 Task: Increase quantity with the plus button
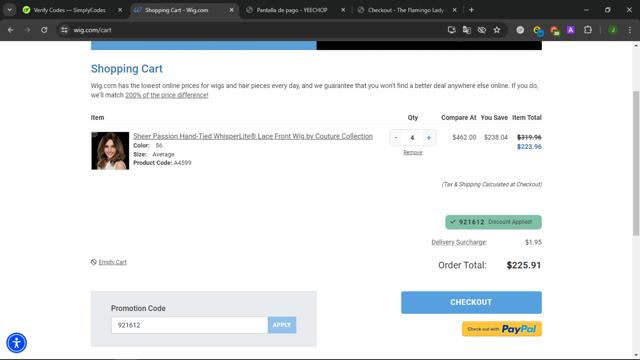pyautogui.click(x=429, y=138)
